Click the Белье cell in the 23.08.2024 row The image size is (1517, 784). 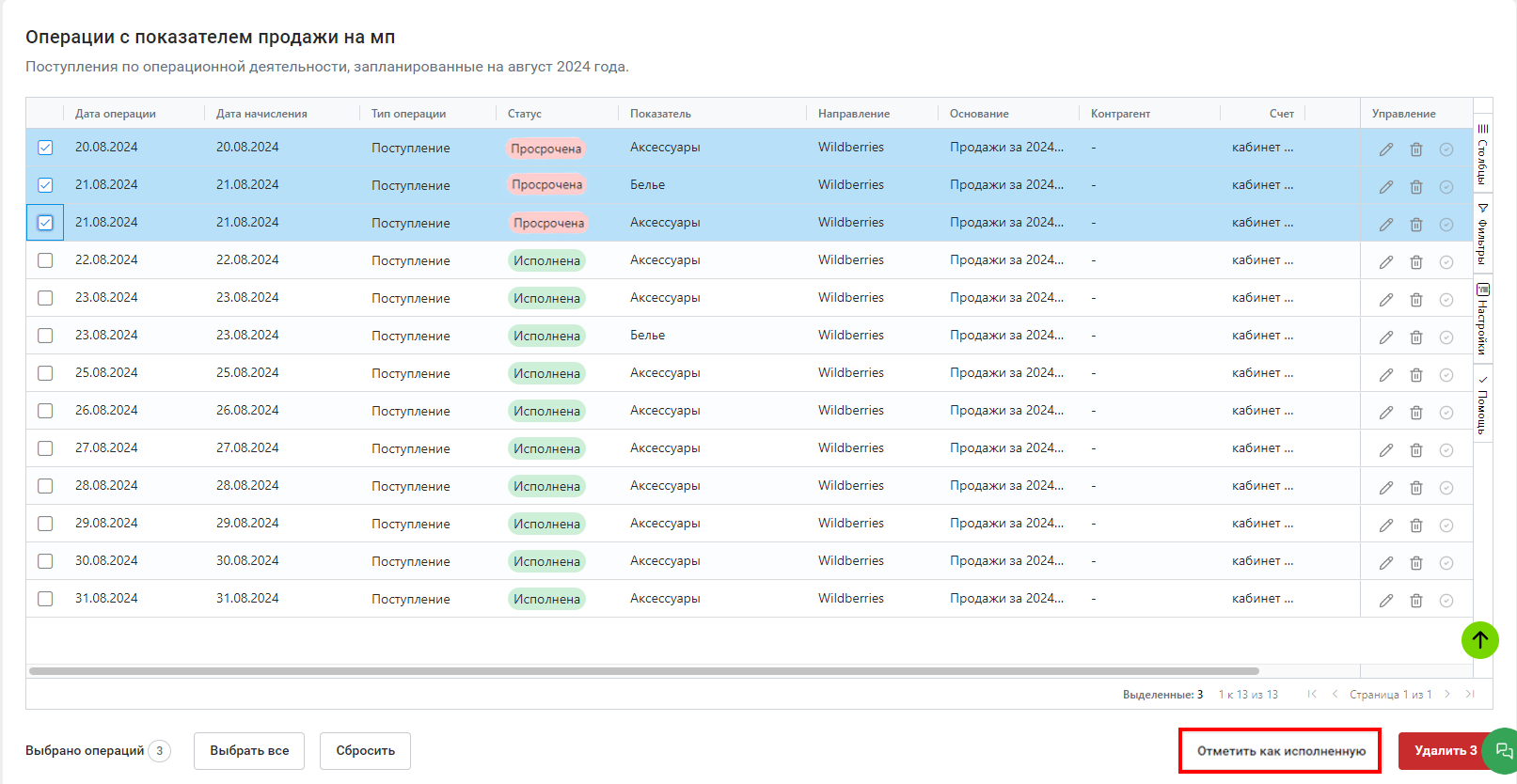(647, 336)
